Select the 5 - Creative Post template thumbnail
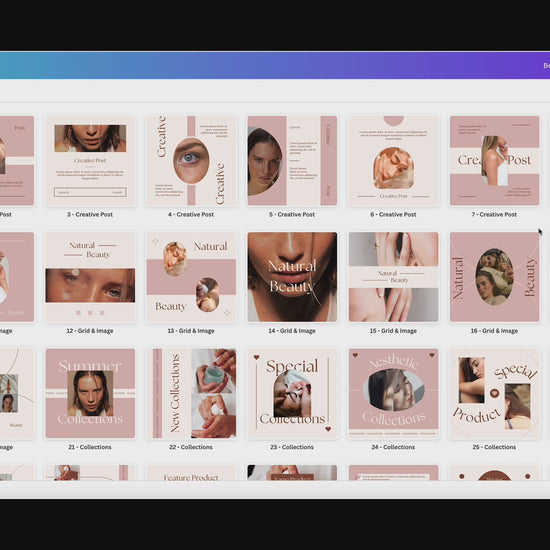Screen dimensions: 550x550 [292, 161]
